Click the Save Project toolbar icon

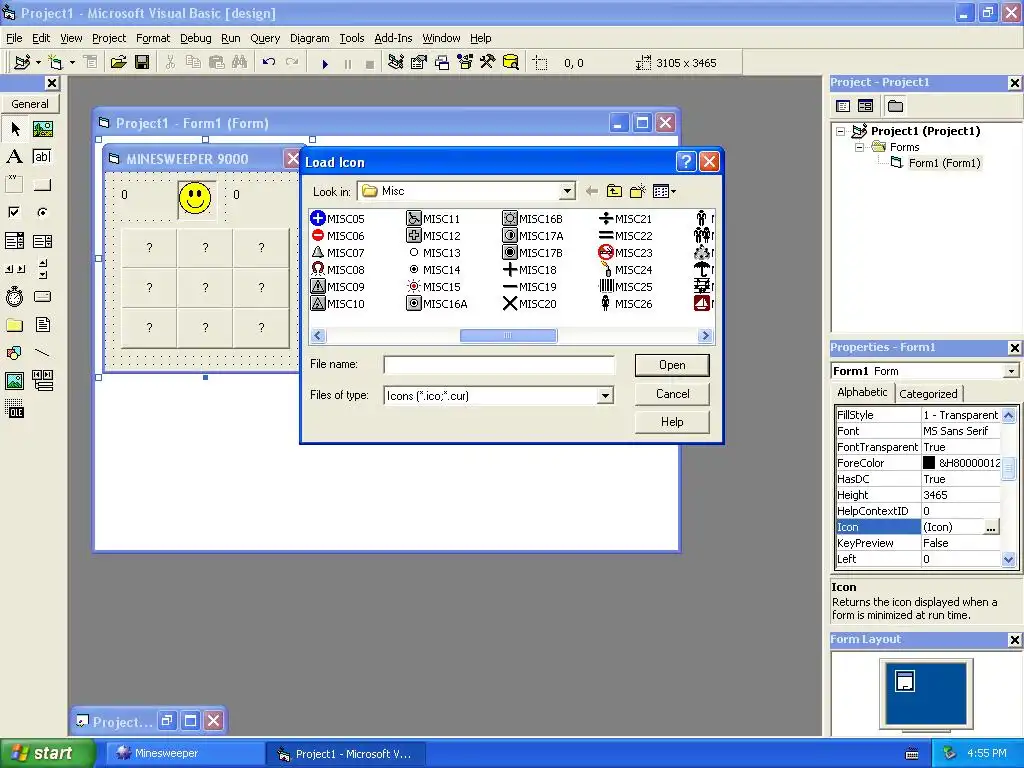click(x=142, y=63)
